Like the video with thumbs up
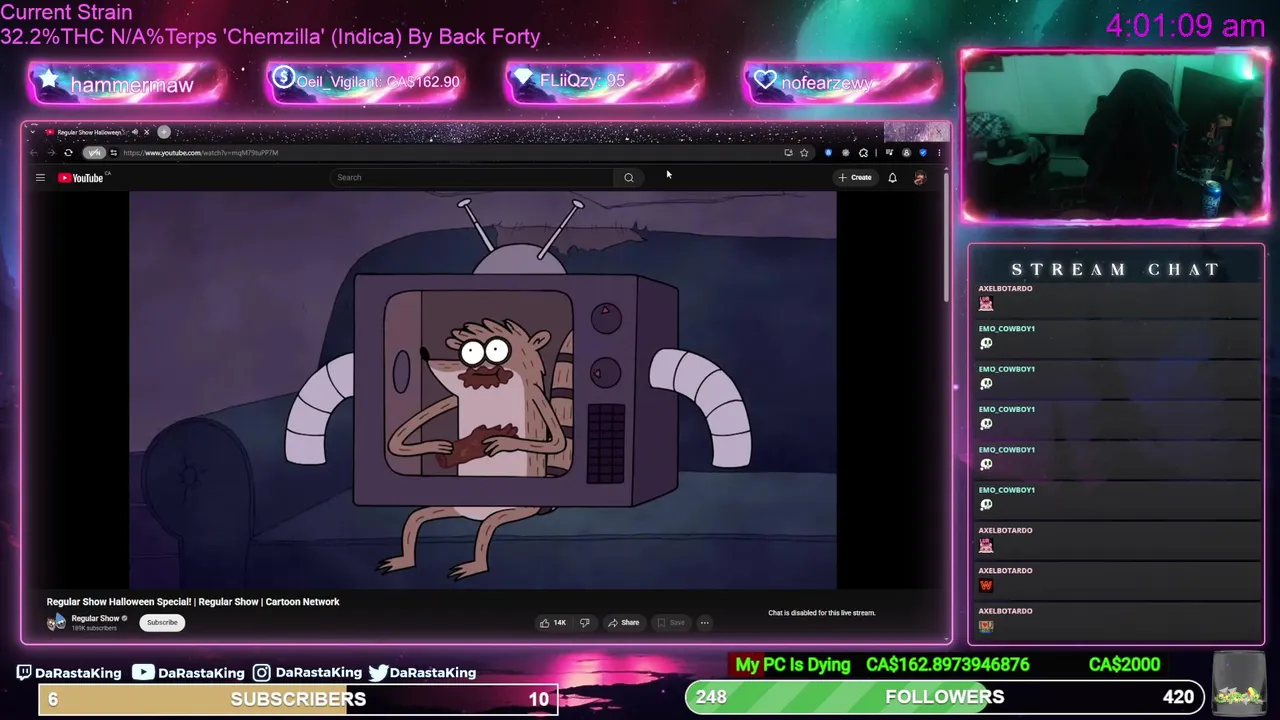The width and height of the screenshot is (1280, 720). pos(553,623)
